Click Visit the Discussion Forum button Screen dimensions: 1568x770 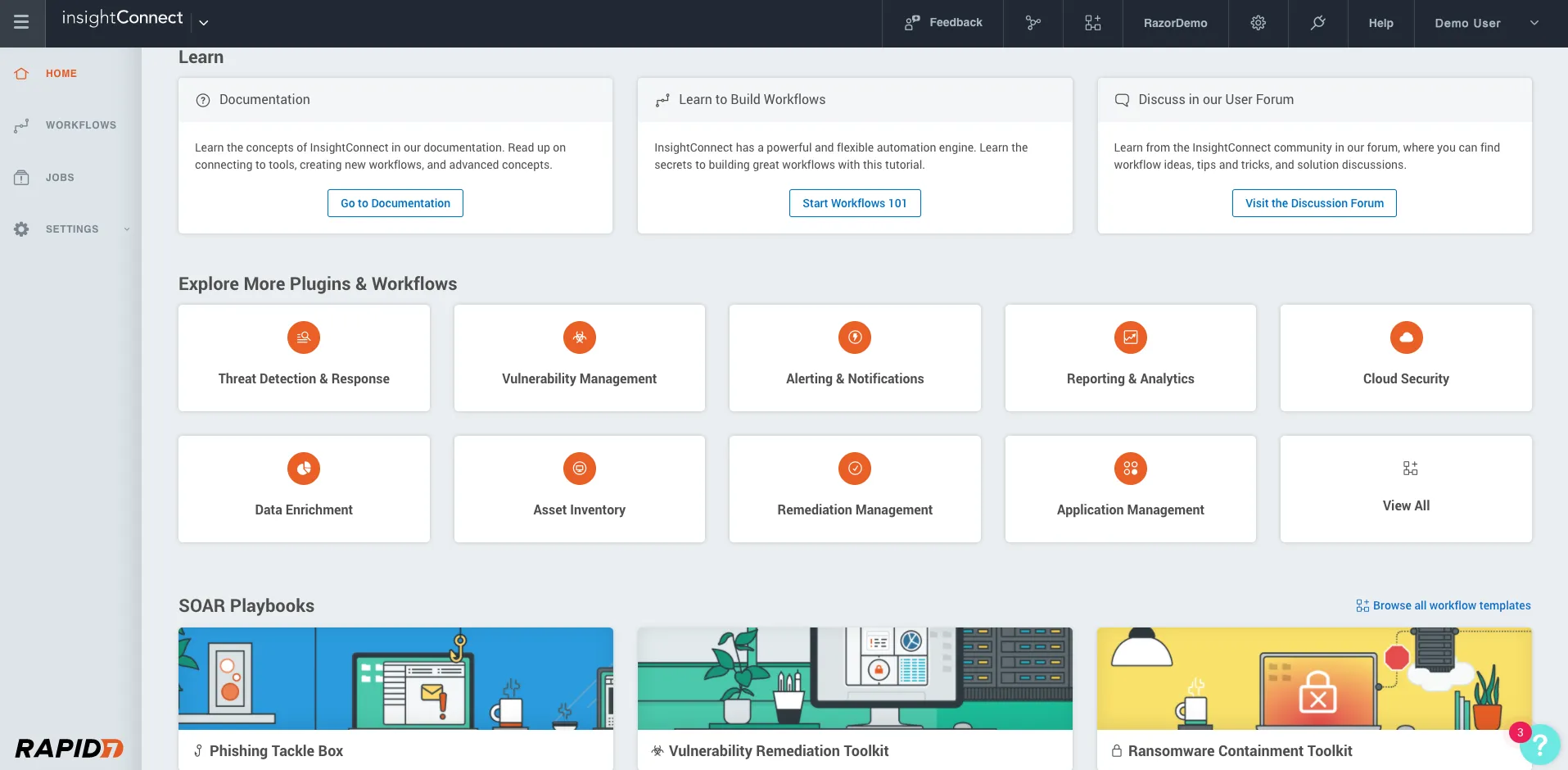1314,203
